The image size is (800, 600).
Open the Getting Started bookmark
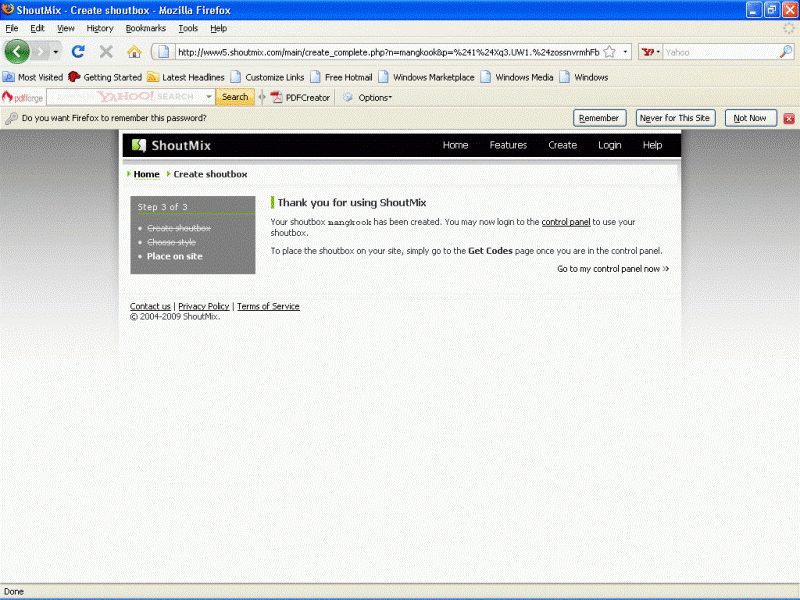tap(105, 77)
